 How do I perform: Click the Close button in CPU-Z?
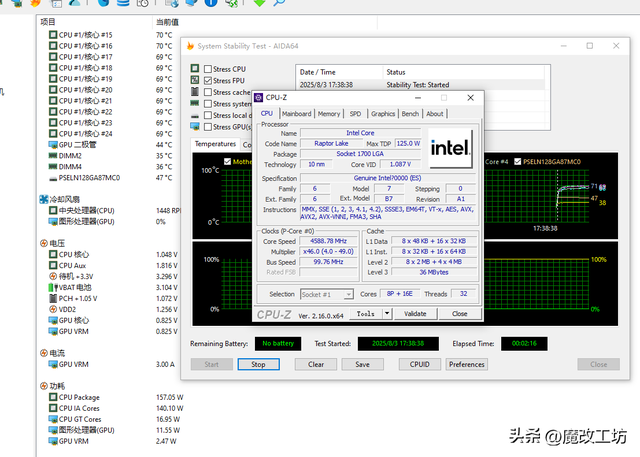tap(460, 313)
